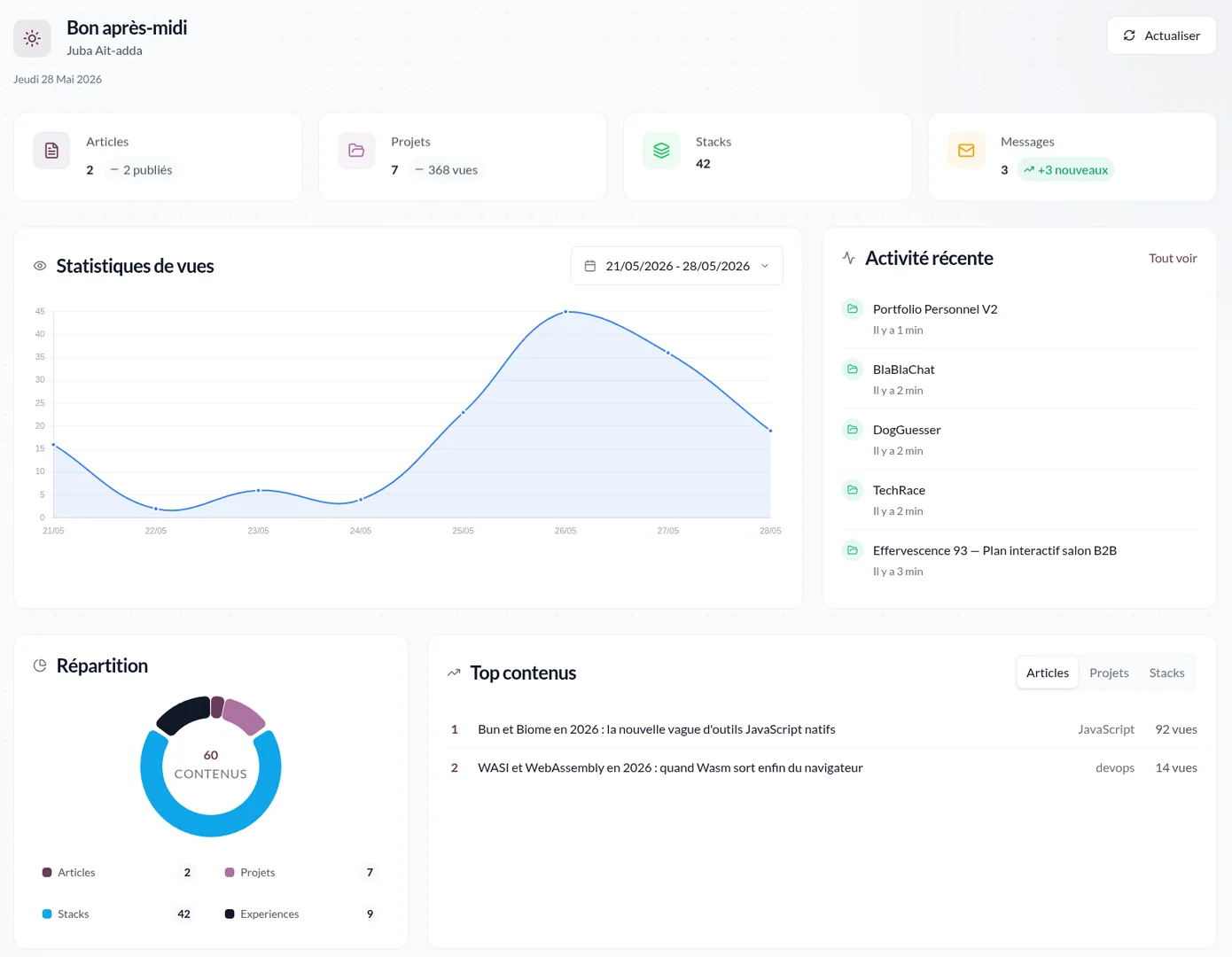Click the 14 vues count
1232x957 pixels.
coord(1176,767)
